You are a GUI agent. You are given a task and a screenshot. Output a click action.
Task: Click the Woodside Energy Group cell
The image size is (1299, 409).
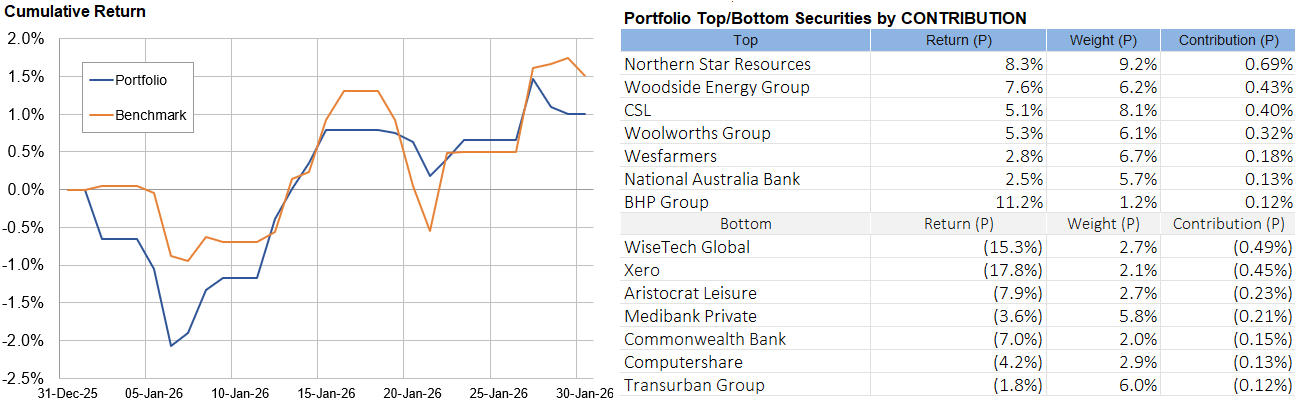716,87
